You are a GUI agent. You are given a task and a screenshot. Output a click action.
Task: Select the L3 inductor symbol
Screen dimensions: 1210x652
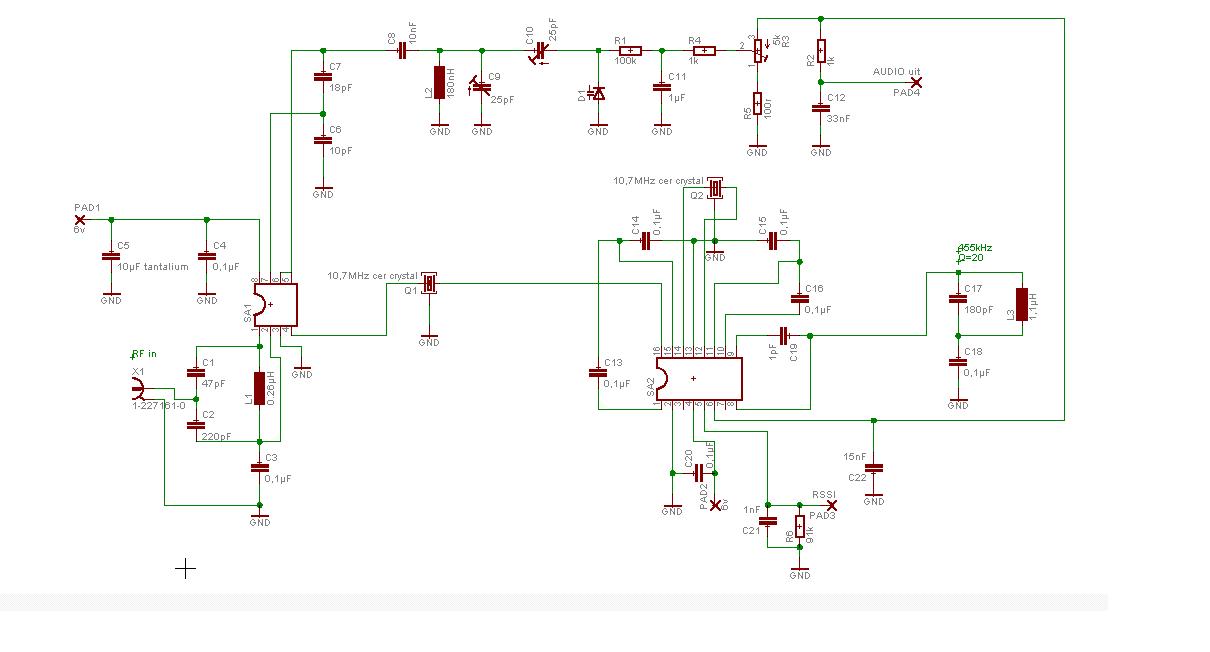pos(1022,304)
